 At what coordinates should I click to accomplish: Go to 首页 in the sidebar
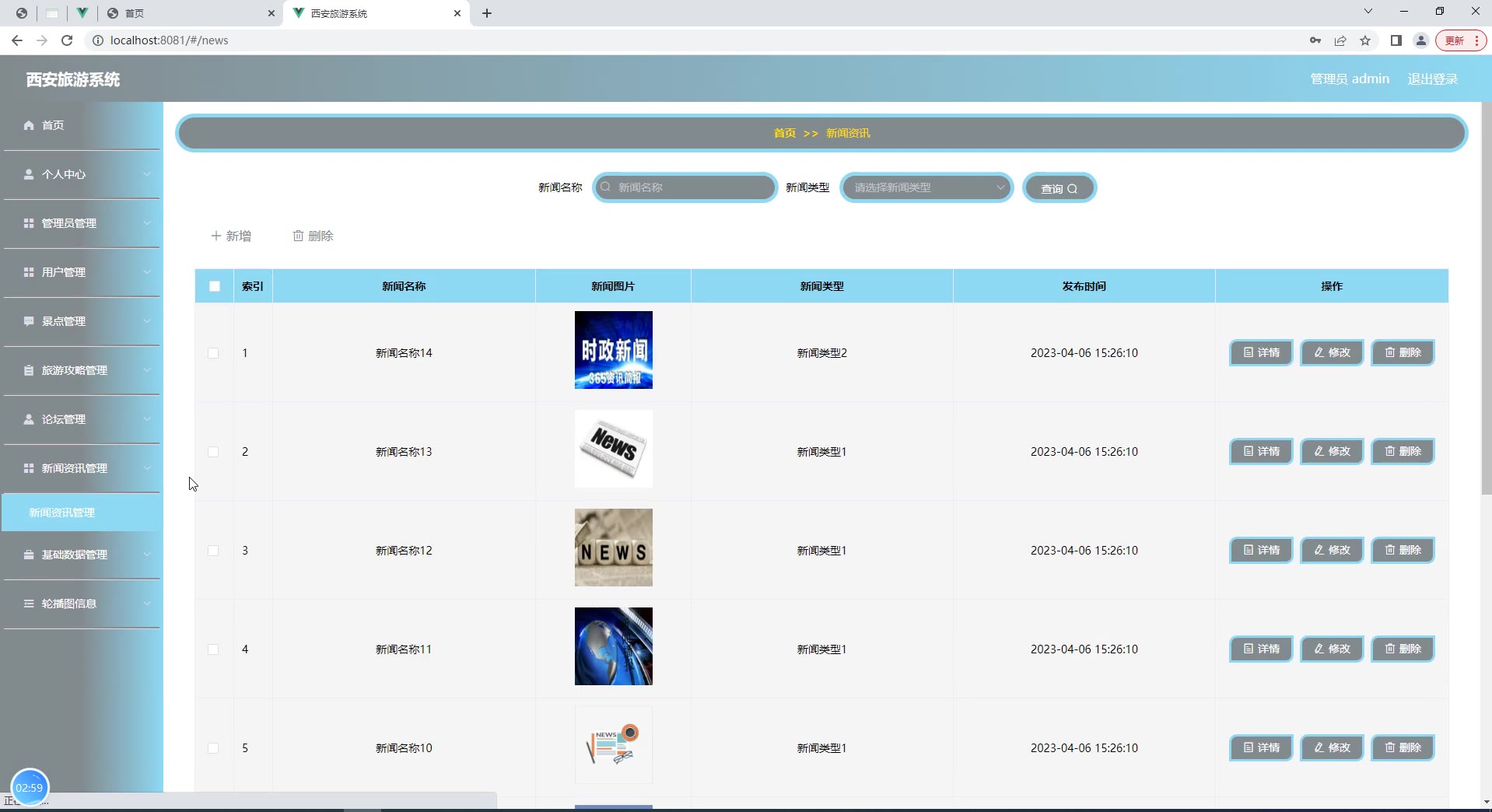82,125
